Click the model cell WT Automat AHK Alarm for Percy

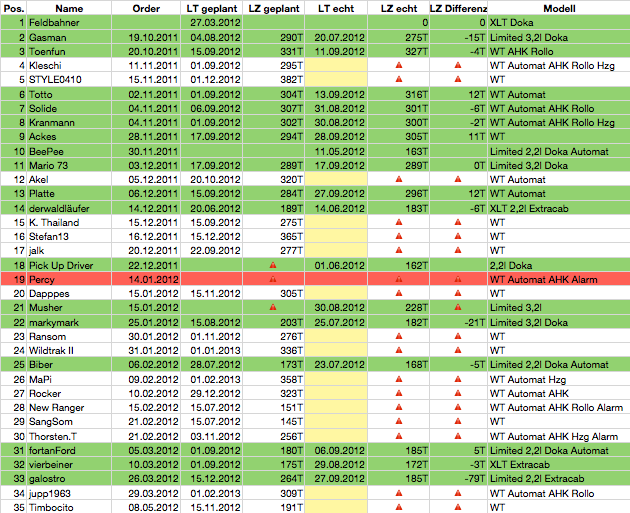click(559, 279)
